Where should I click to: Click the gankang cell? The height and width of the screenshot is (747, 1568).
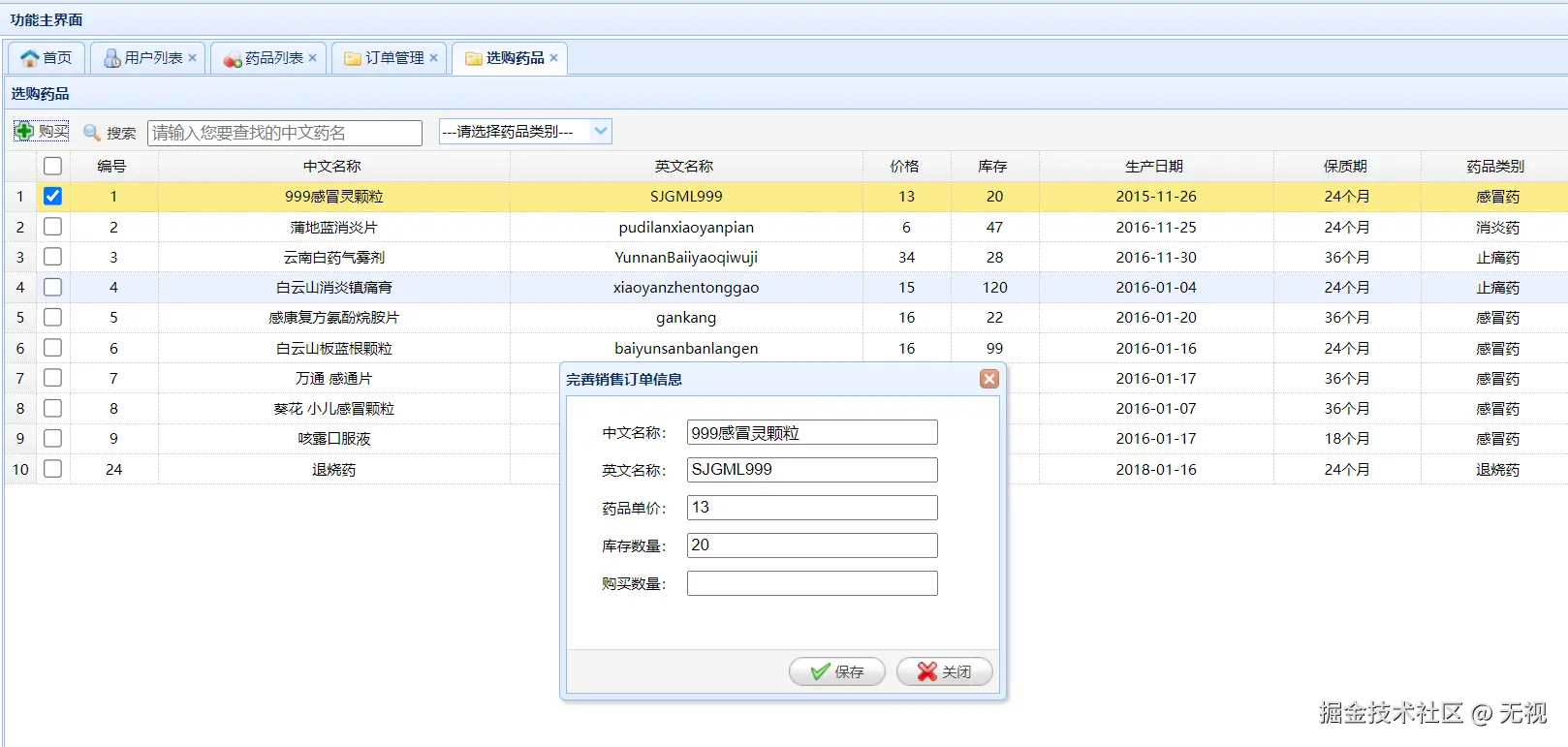click(x=686, y=317)
